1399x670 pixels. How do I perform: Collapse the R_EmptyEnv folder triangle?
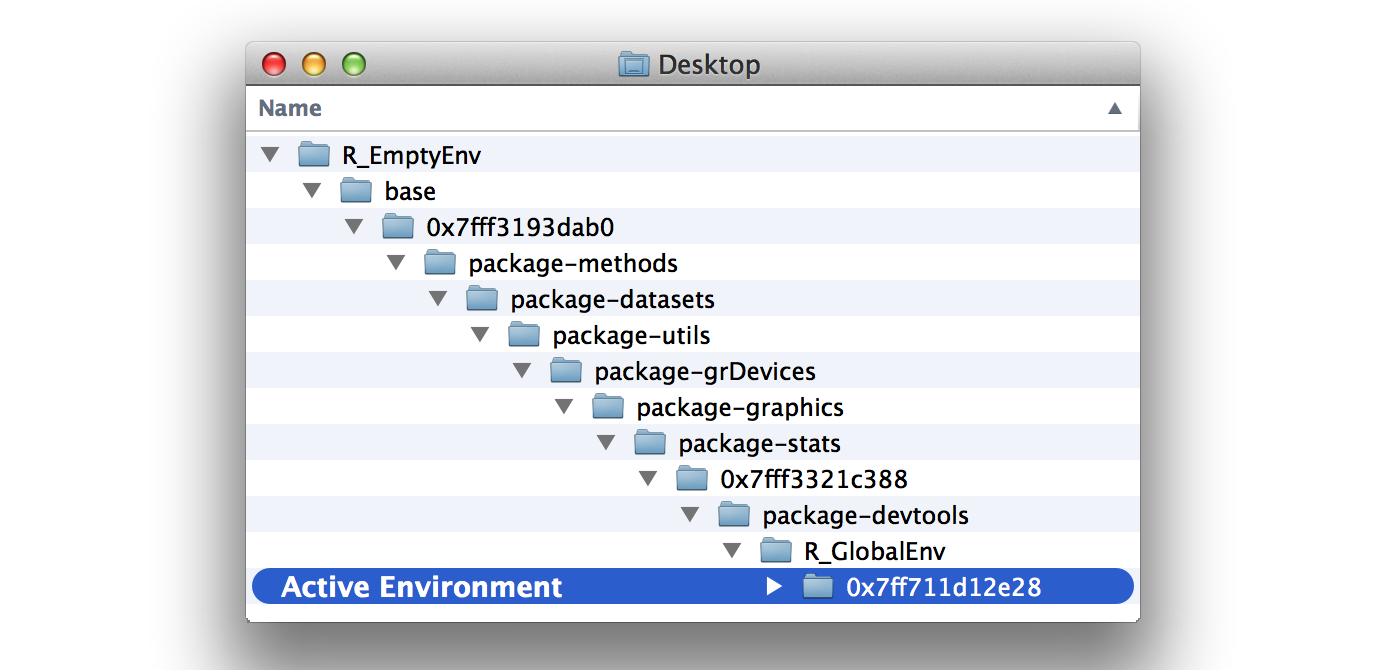(x=270, y=155)
